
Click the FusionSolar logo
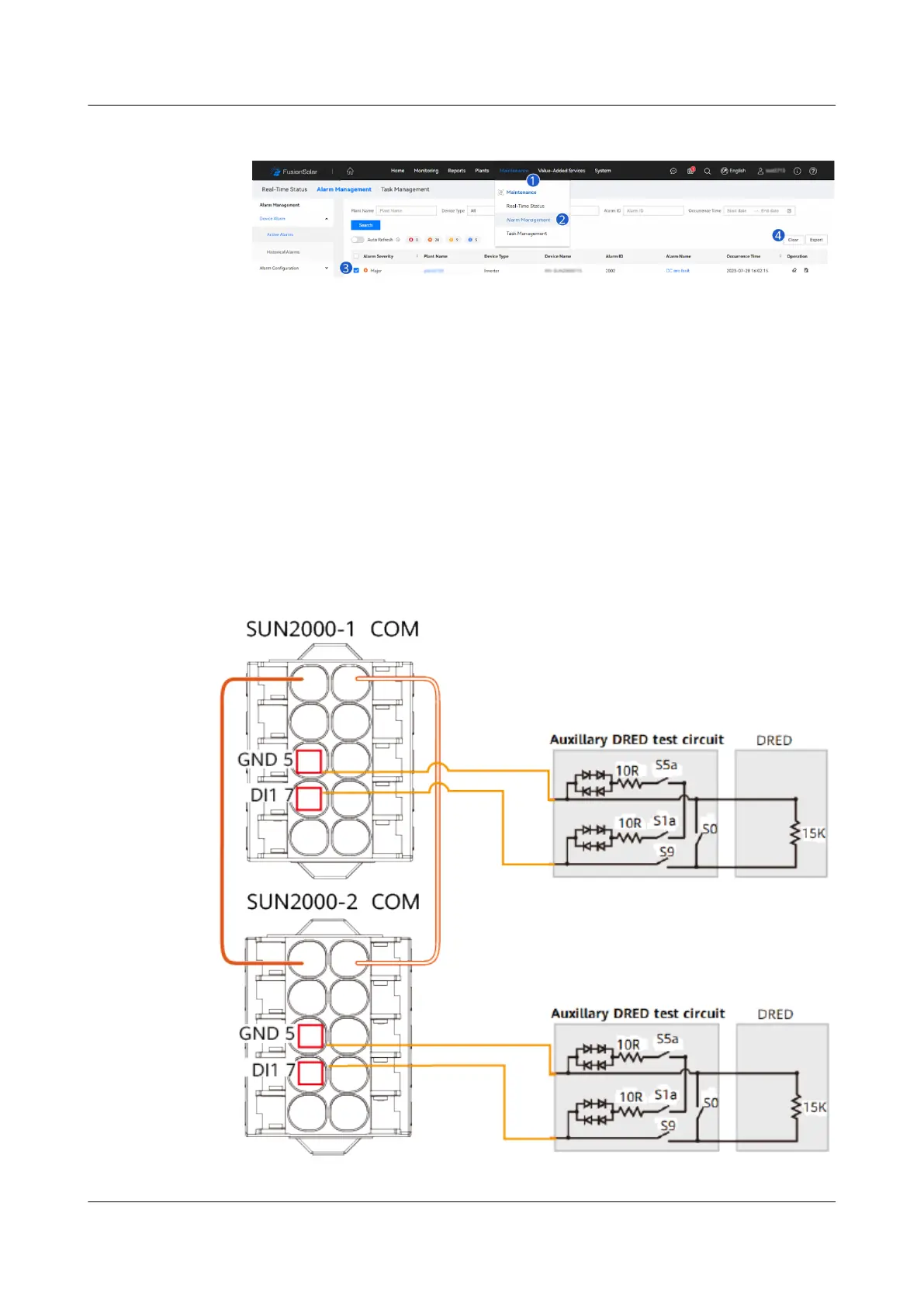coord(294,171)
